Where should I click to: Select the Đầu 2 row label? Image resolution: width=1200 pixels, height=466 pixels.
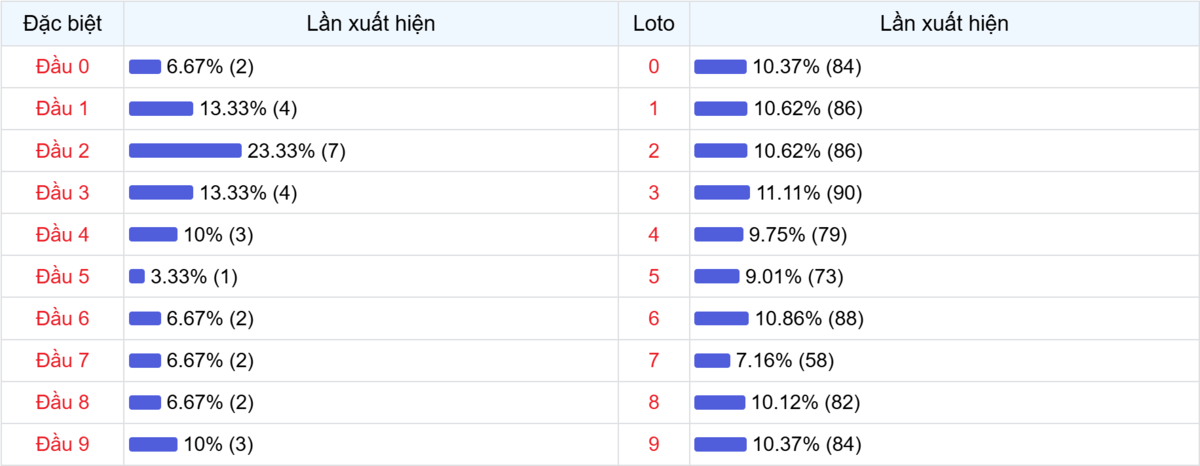[x=62, y=151]
